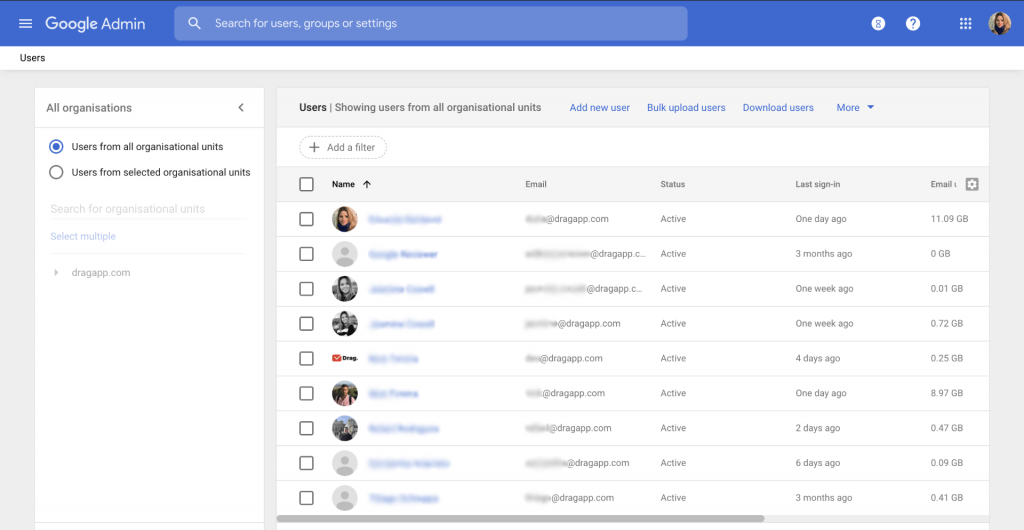Click the Name sort arrow

(367, 185)
